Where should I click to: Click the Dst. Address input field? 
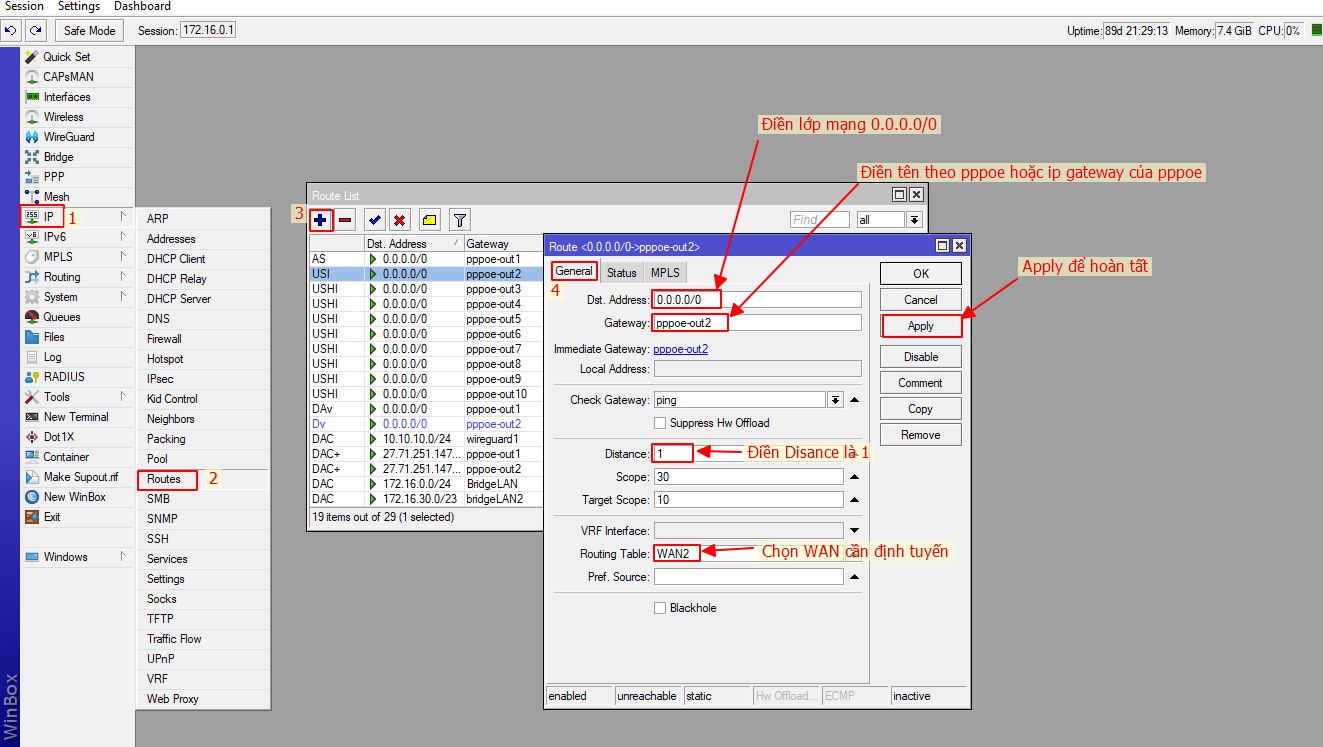756,300
